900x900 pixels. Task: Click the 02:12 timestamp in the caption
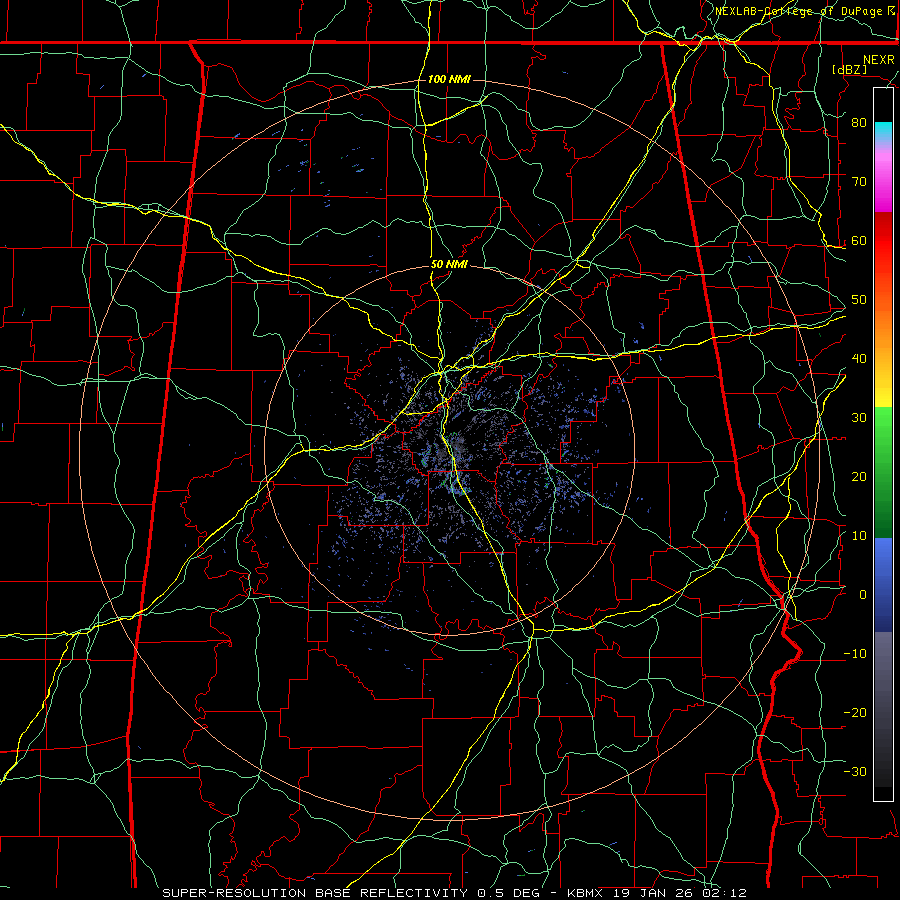coord(728,893)
